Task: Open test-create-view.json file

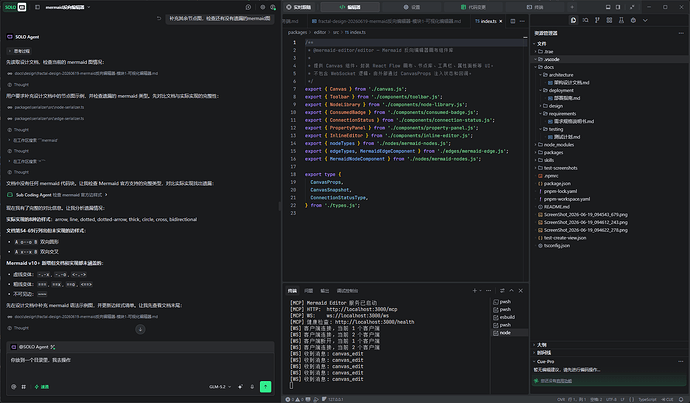Action: click(609, 238)
